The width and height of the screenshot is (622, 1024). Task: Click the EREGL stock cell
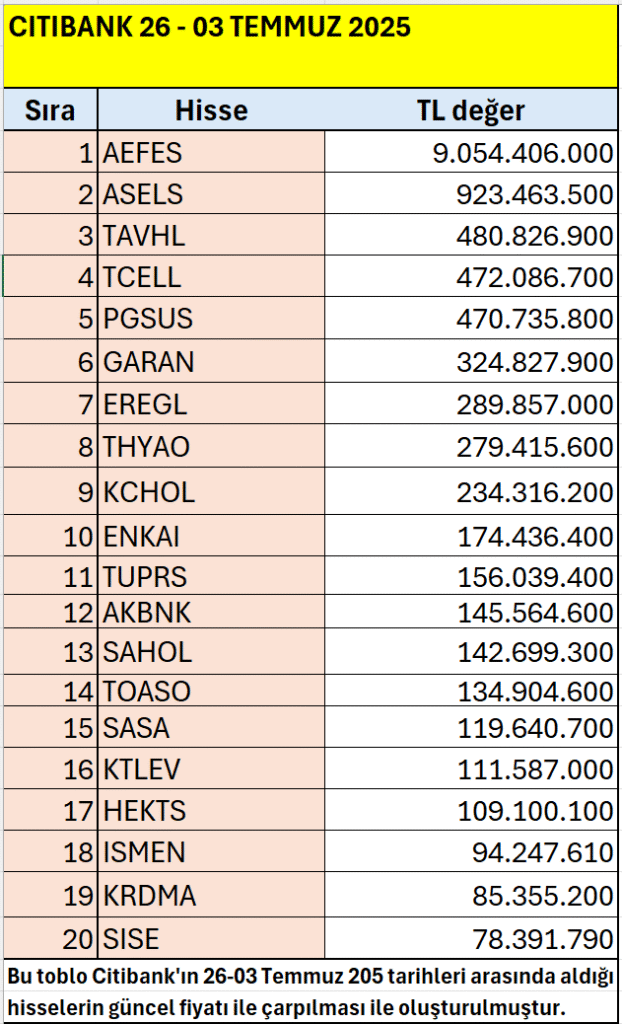[211, 404]
